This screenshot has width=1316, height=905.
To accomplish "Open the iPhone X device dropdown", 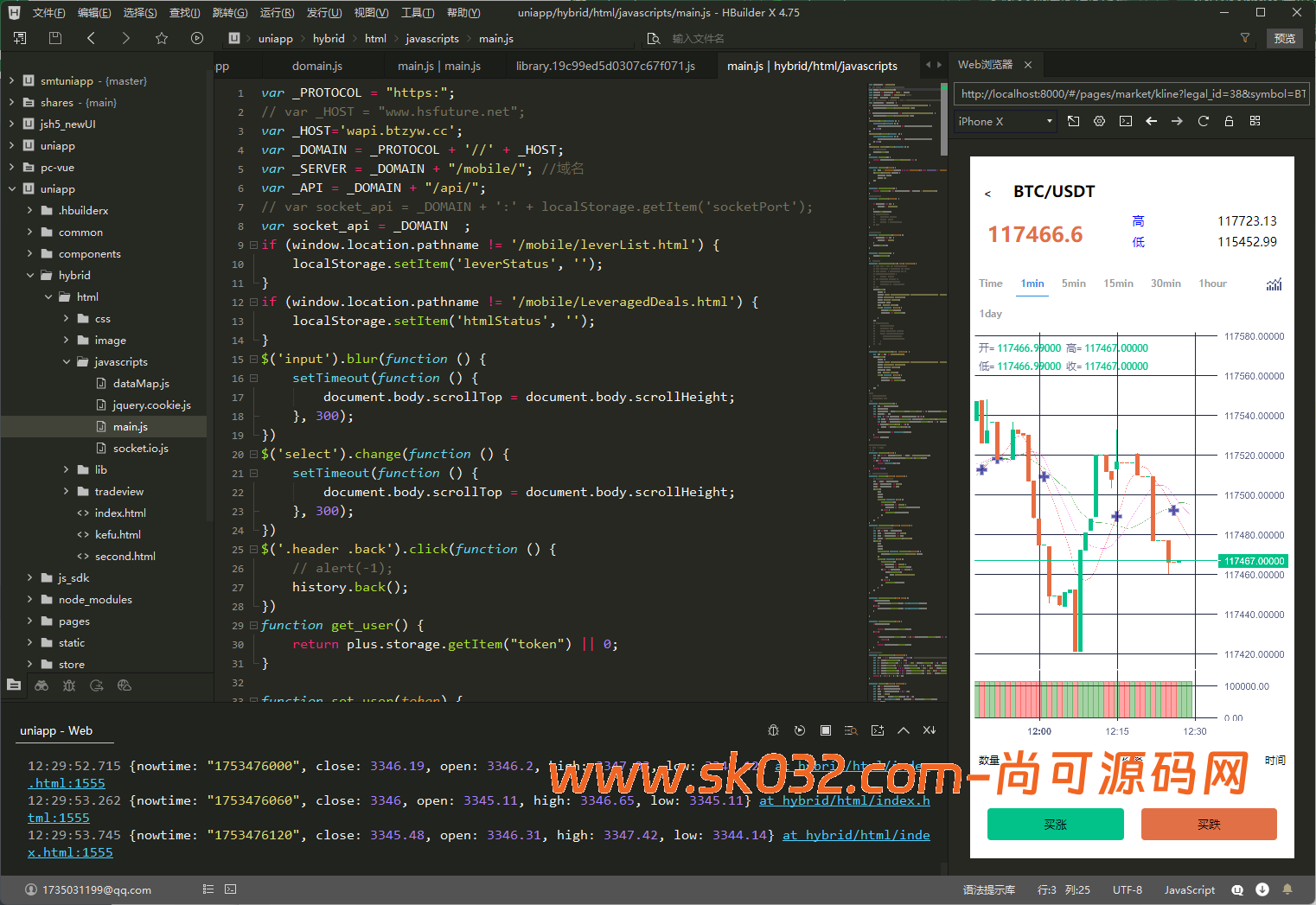I will 1006,121.
